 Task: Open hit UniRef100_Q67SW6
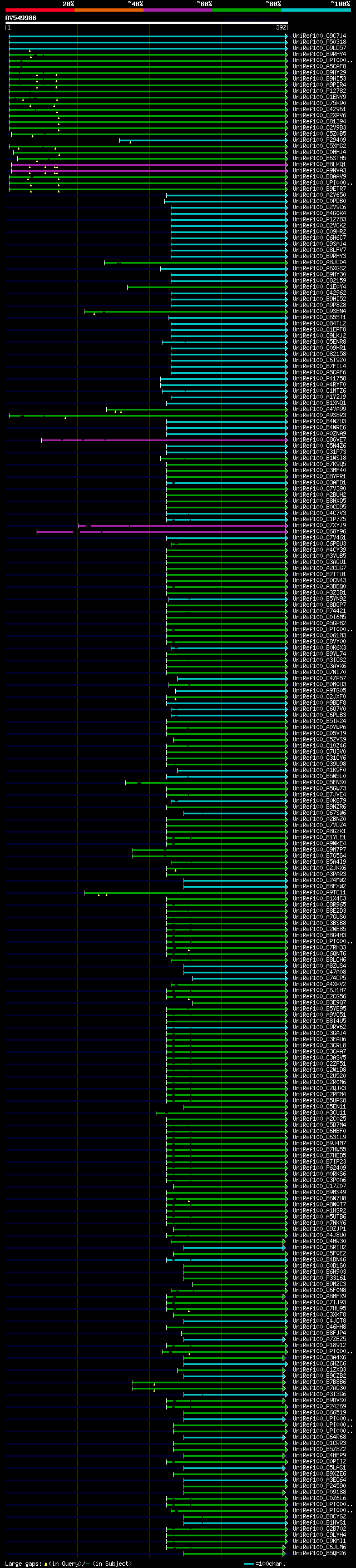pos(319,813)
